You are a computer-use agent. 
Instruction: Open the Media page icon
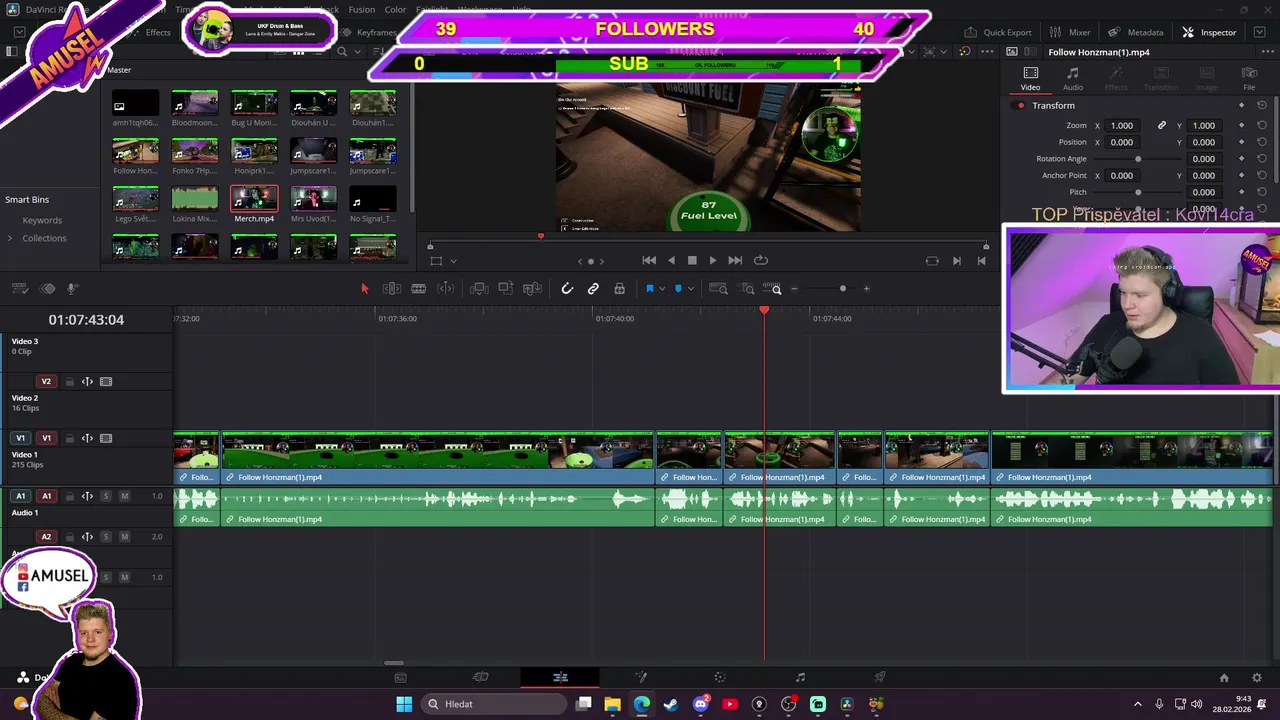401,677
